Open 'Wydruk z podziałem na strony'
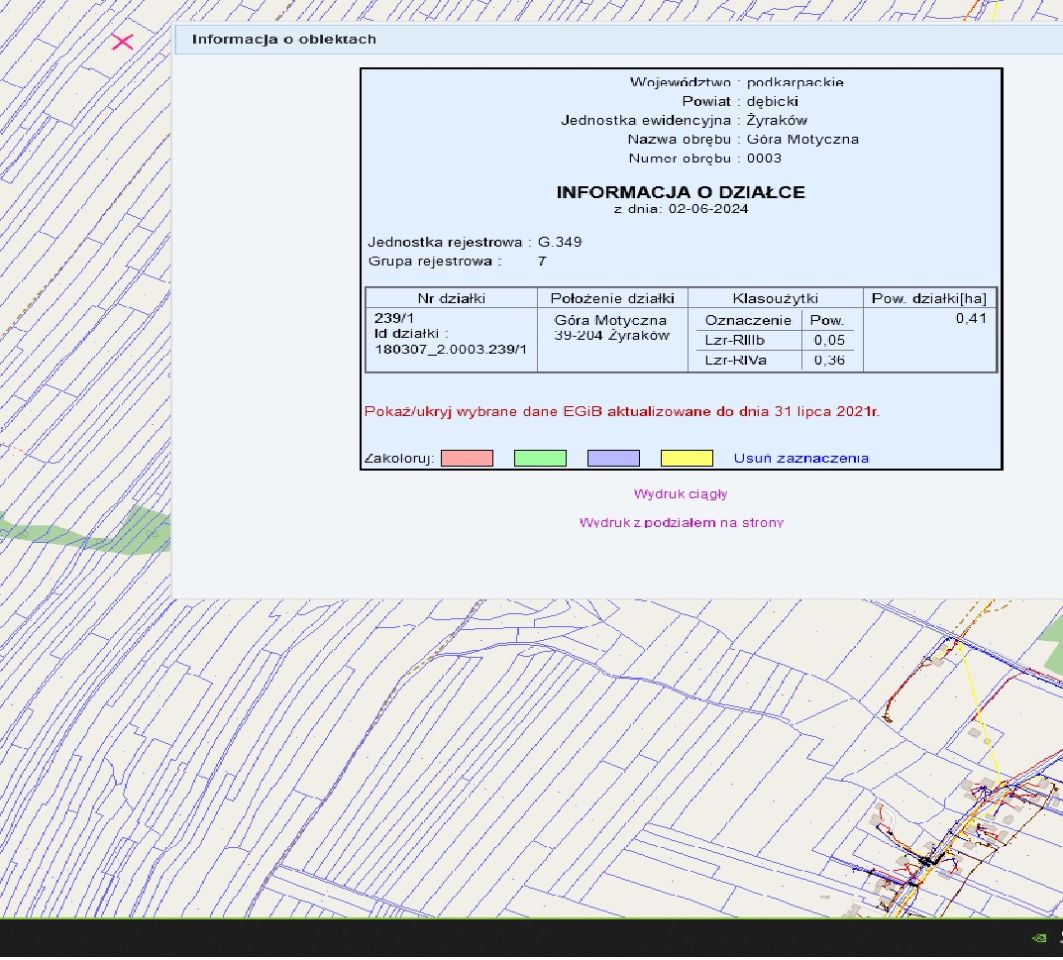This screenshot has width=1063, height=960. (x=680, y=523)
